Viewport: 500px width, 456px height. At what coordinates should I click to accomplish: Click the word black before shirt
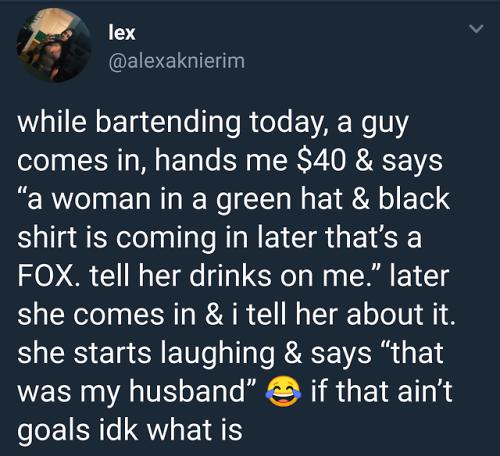pos(414,199)
